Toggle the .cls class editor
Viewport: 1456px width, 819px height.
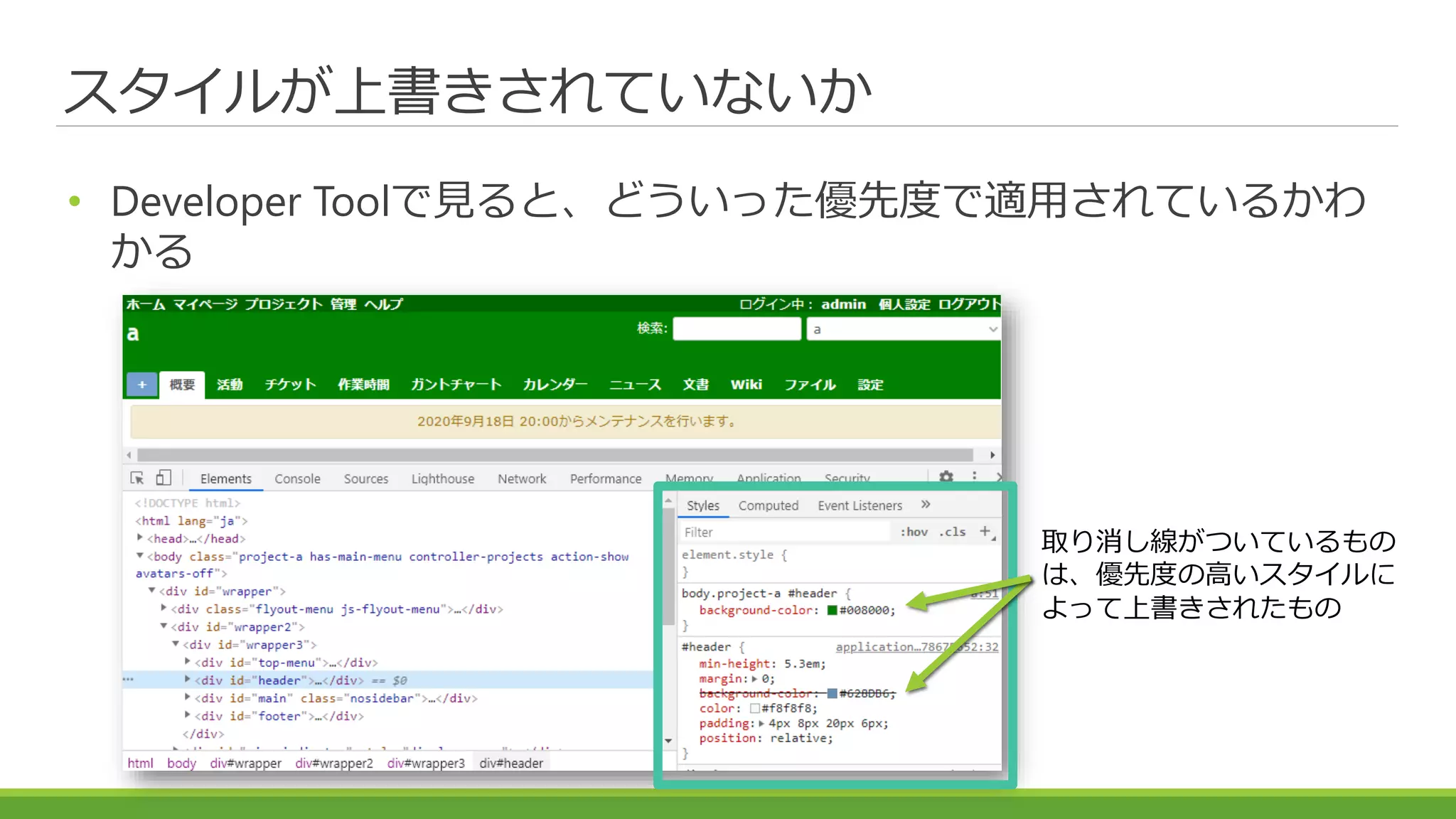click(953, 532)
